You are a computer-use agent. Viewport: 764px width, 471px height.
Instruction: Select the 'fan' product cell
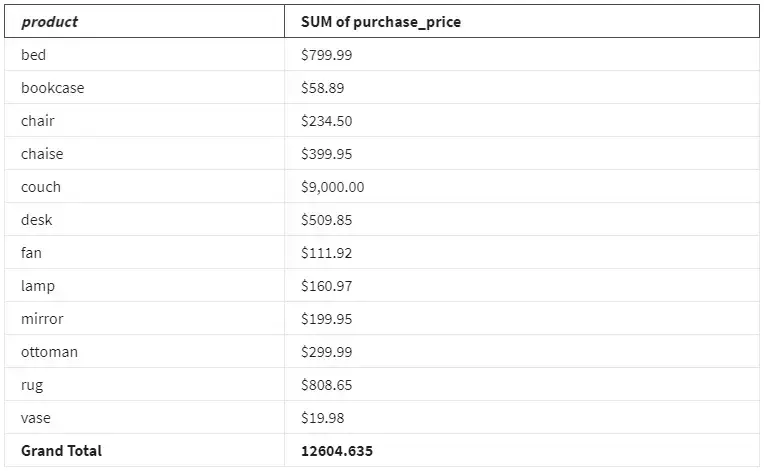(x=144, y=253)
